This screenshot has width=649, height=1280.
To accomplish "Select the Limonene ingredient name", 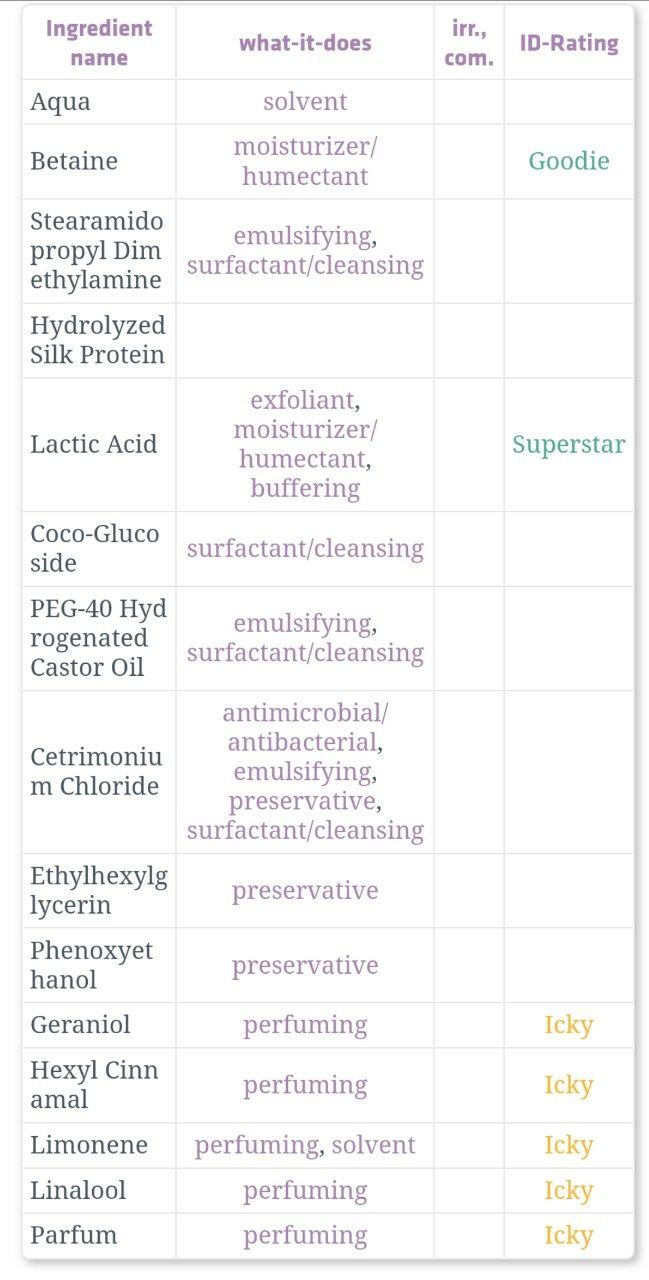I will [89, 1145].
